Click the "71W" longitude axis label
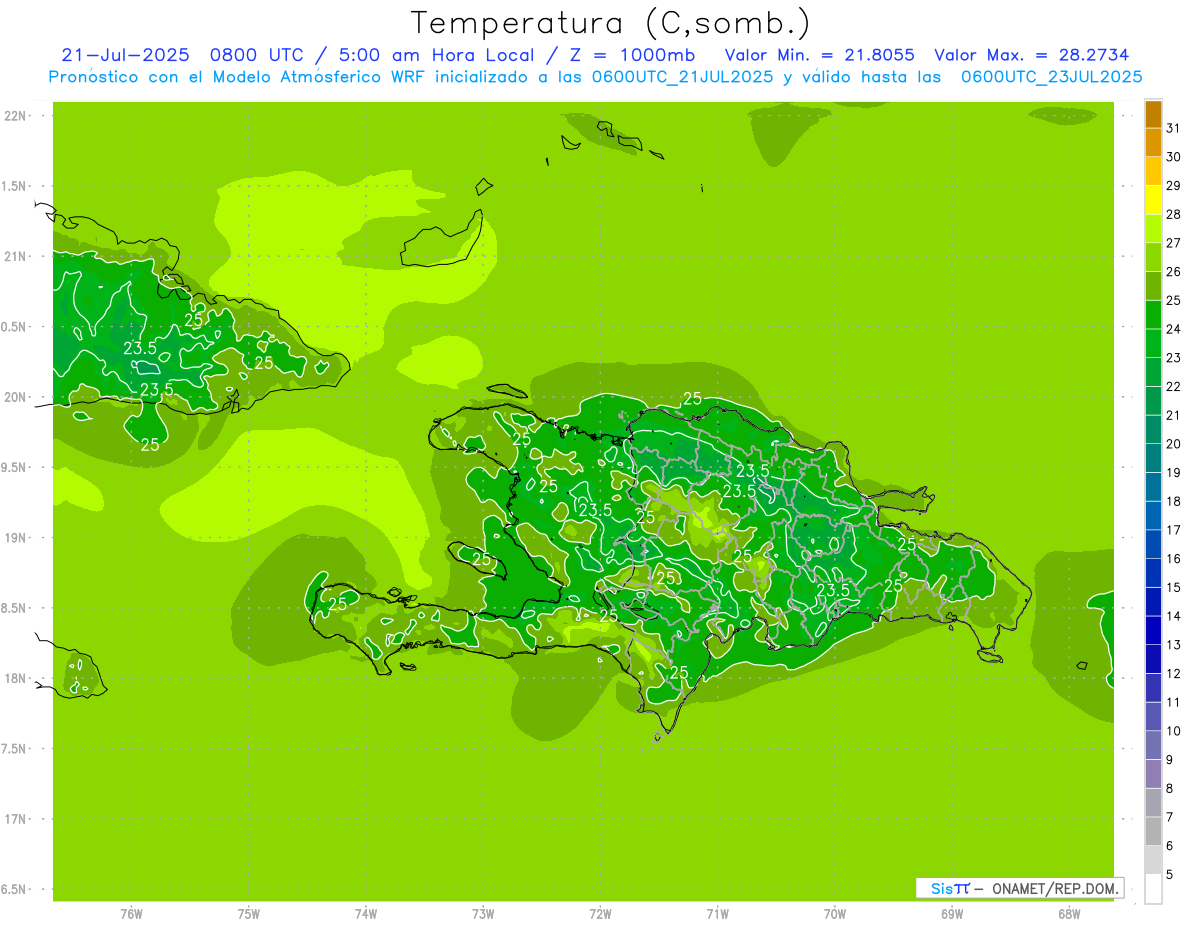This screenshot has height=927, width=1200. point(717,914)
